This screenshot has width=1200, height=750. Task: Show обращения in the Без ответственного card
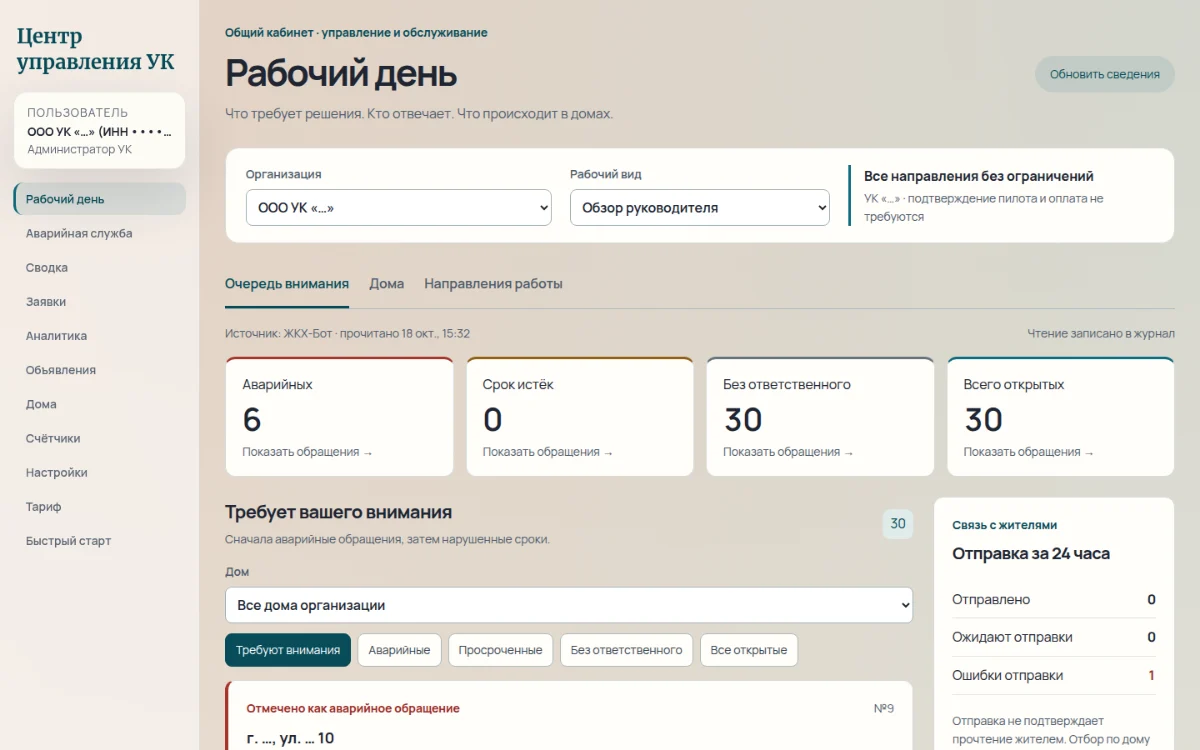tap(788, 452)
